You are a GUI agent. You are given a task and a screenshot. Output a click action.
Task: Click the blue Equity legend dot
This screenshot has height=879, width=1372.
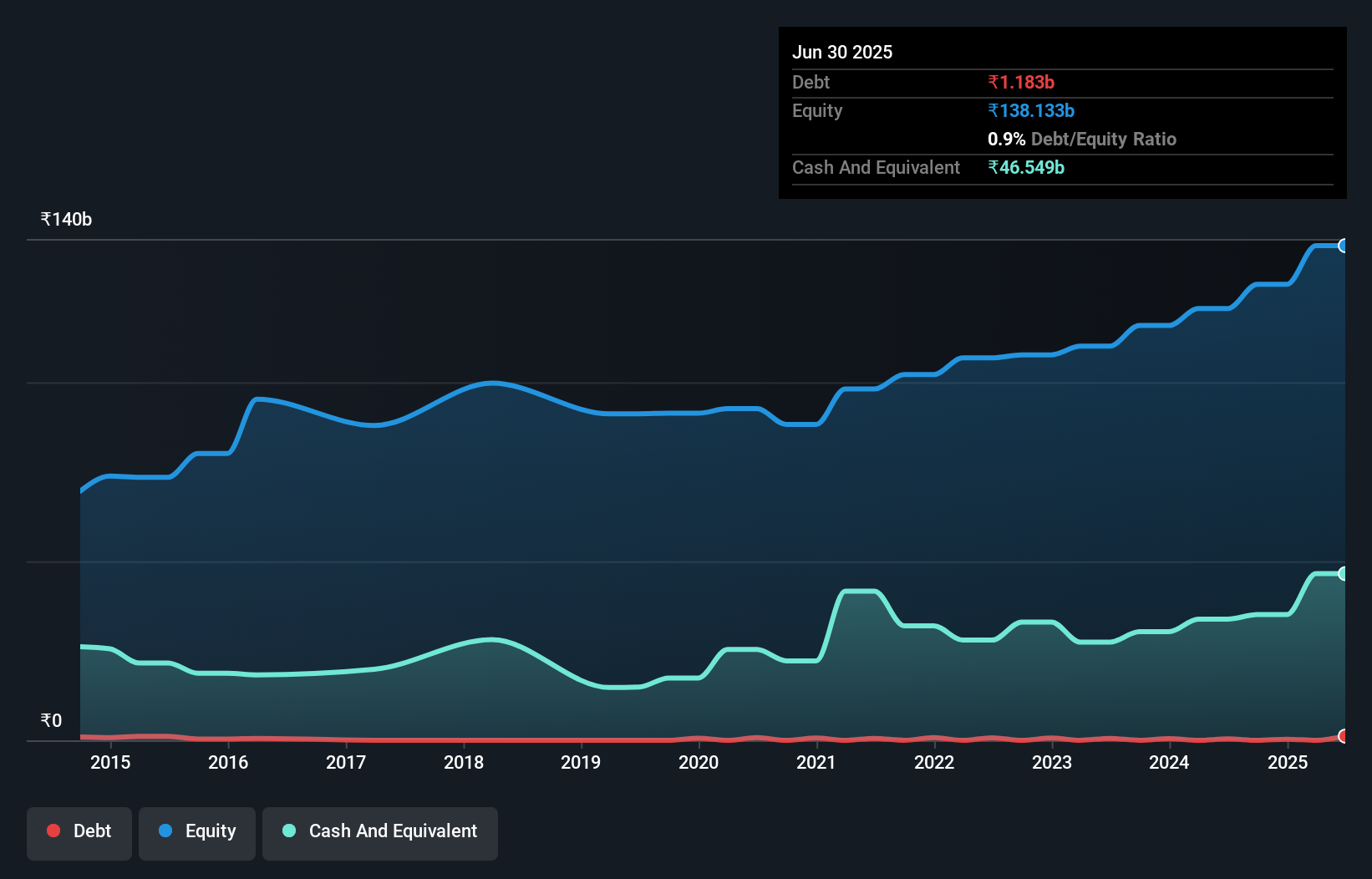165,831
